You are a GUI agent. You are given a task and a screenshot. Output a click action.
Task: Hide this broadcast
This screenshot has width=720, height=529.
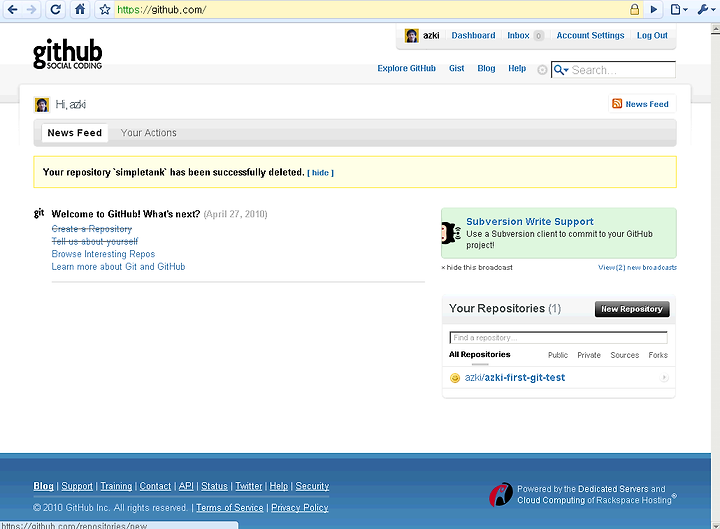[x=477, y=267]
